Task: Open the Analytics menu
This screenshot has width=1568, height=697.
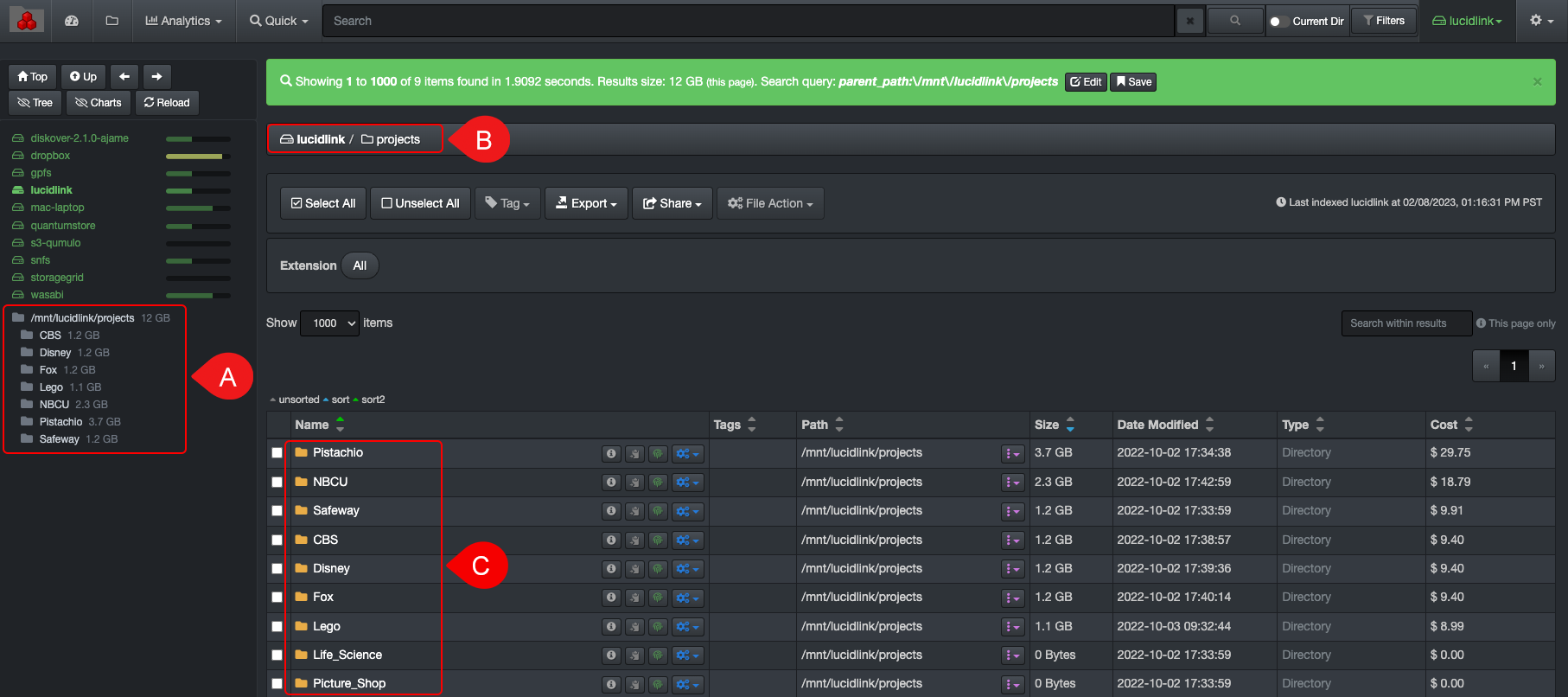Action: (183, 21)
